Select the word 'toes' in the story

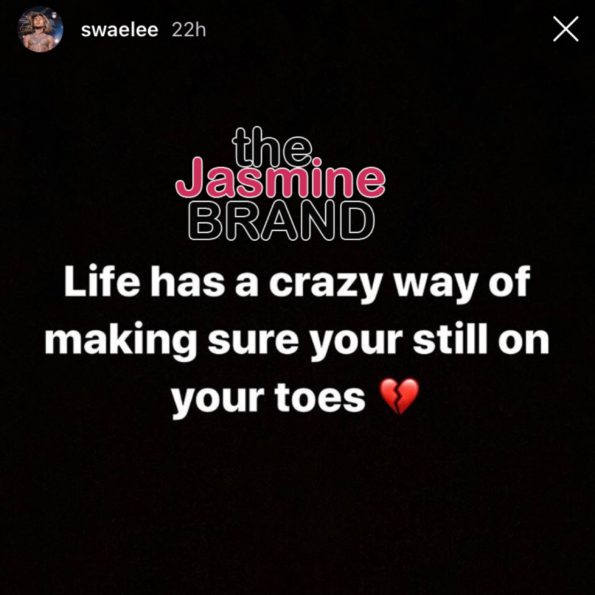tap(320, 397)
